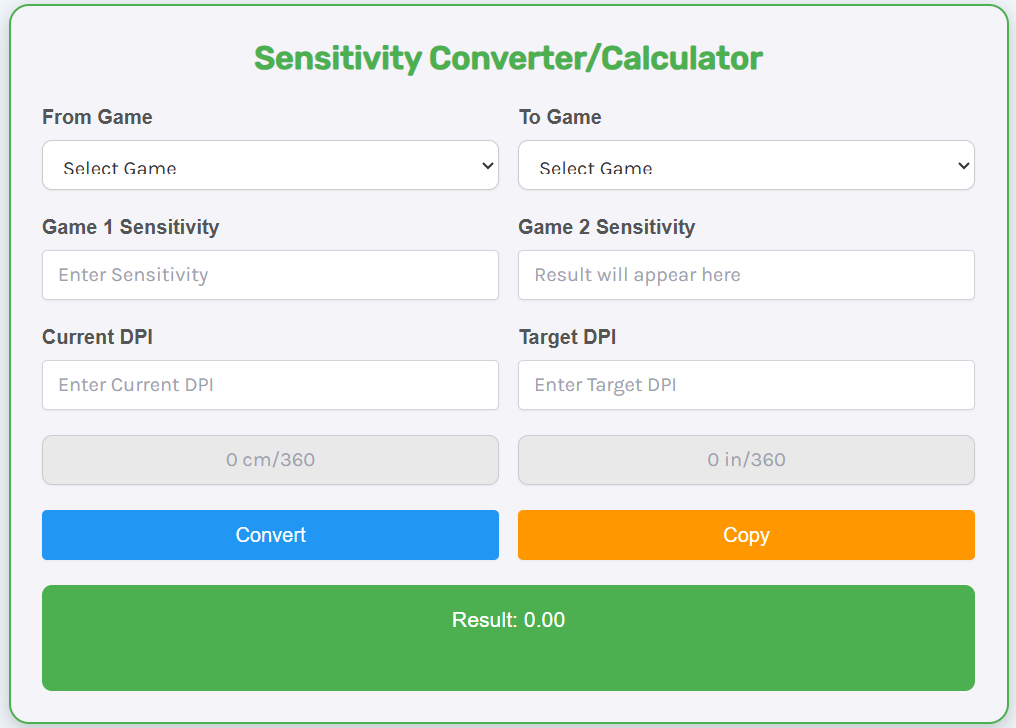Select the Game 2 Sensitivity result field

point(746,275)
